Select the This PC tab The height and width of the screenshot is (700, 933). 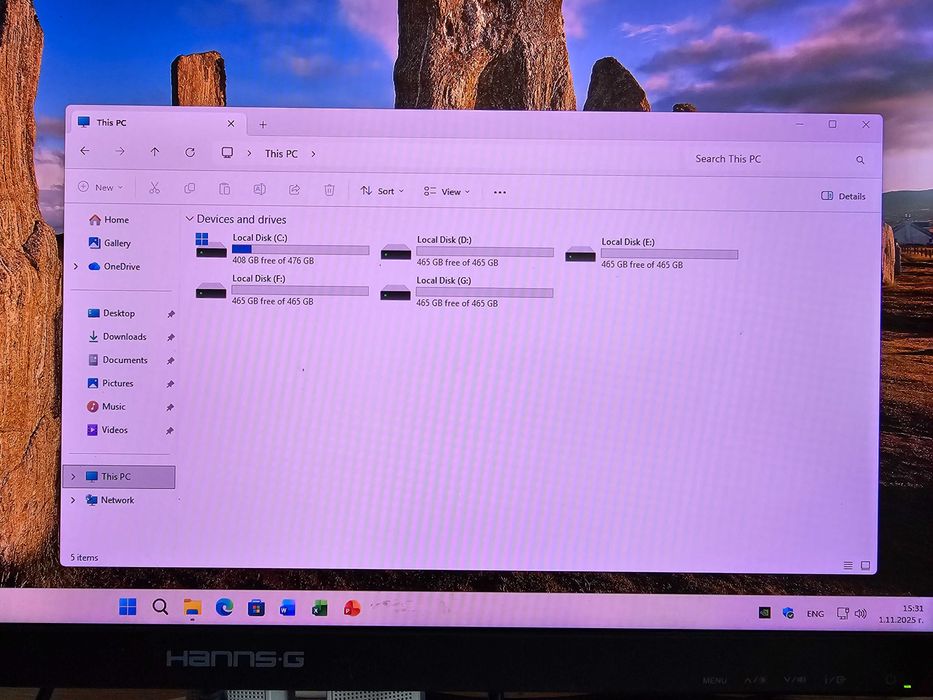pos(156,123)
